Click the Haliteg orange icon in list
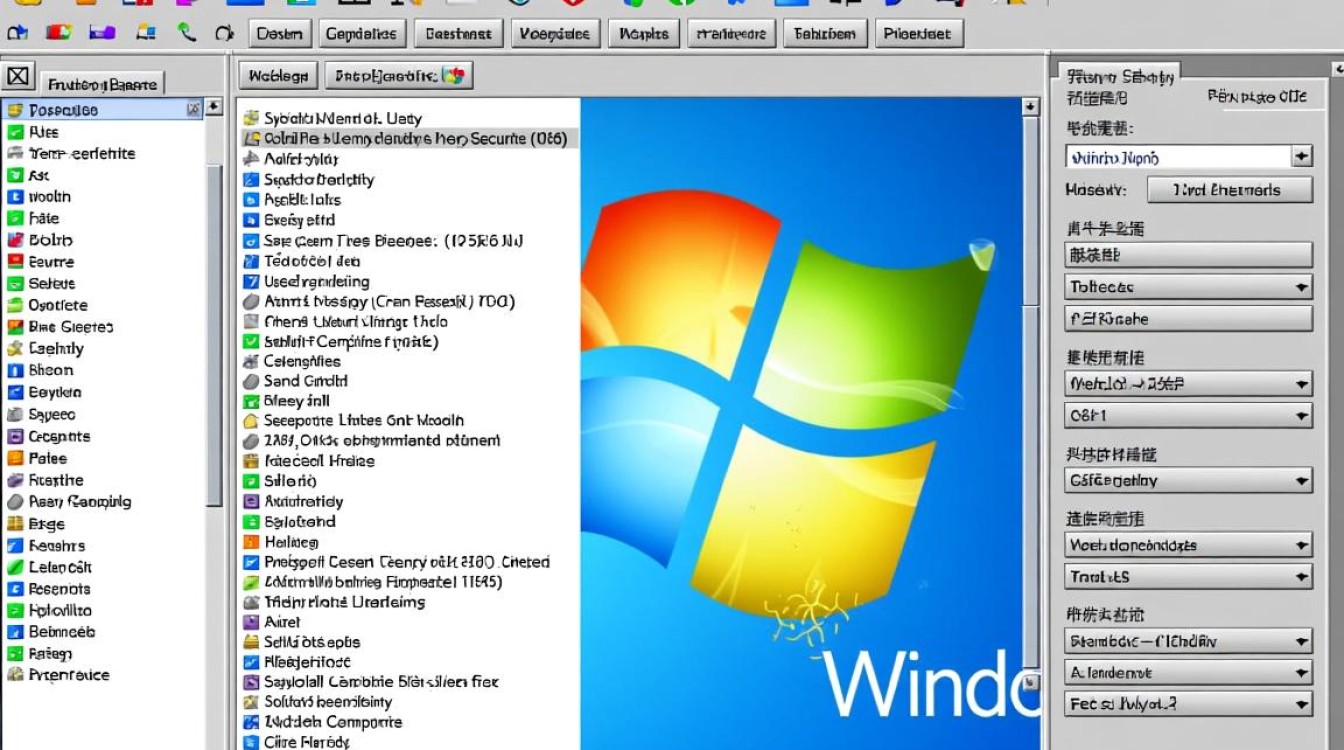 pyautogui.click(x=252, y=542)
